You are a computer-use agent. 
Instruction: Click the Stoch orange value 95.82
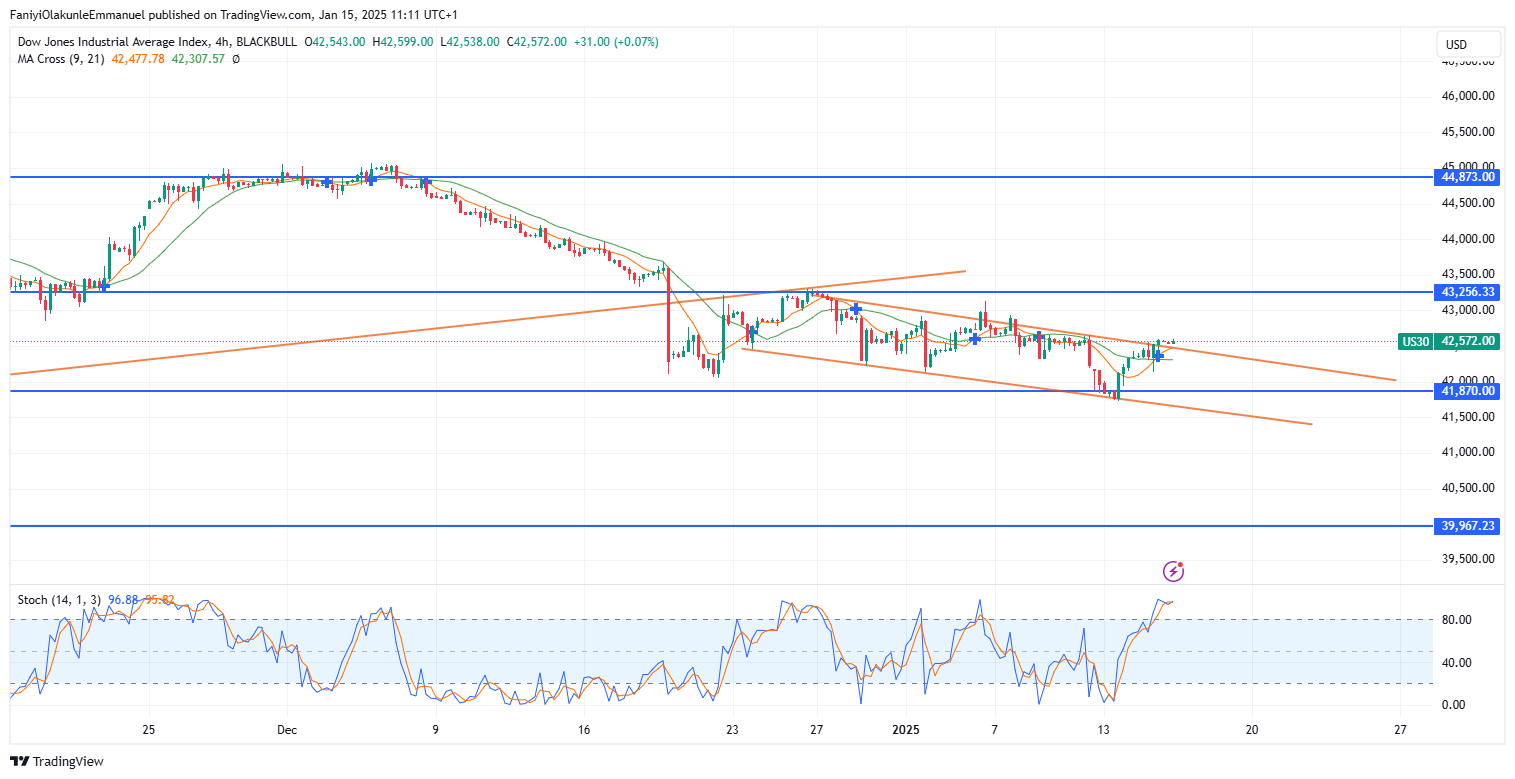[160, 600]
